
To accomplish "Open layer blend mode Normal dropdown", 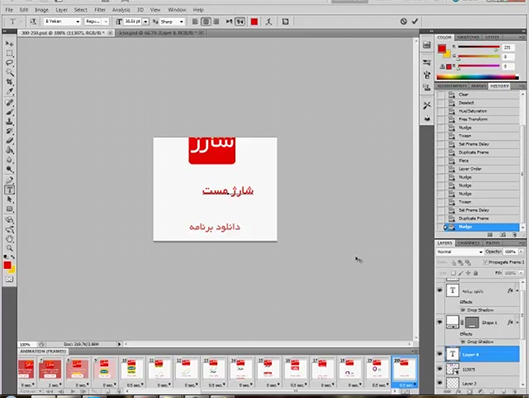I will [460, 252].
